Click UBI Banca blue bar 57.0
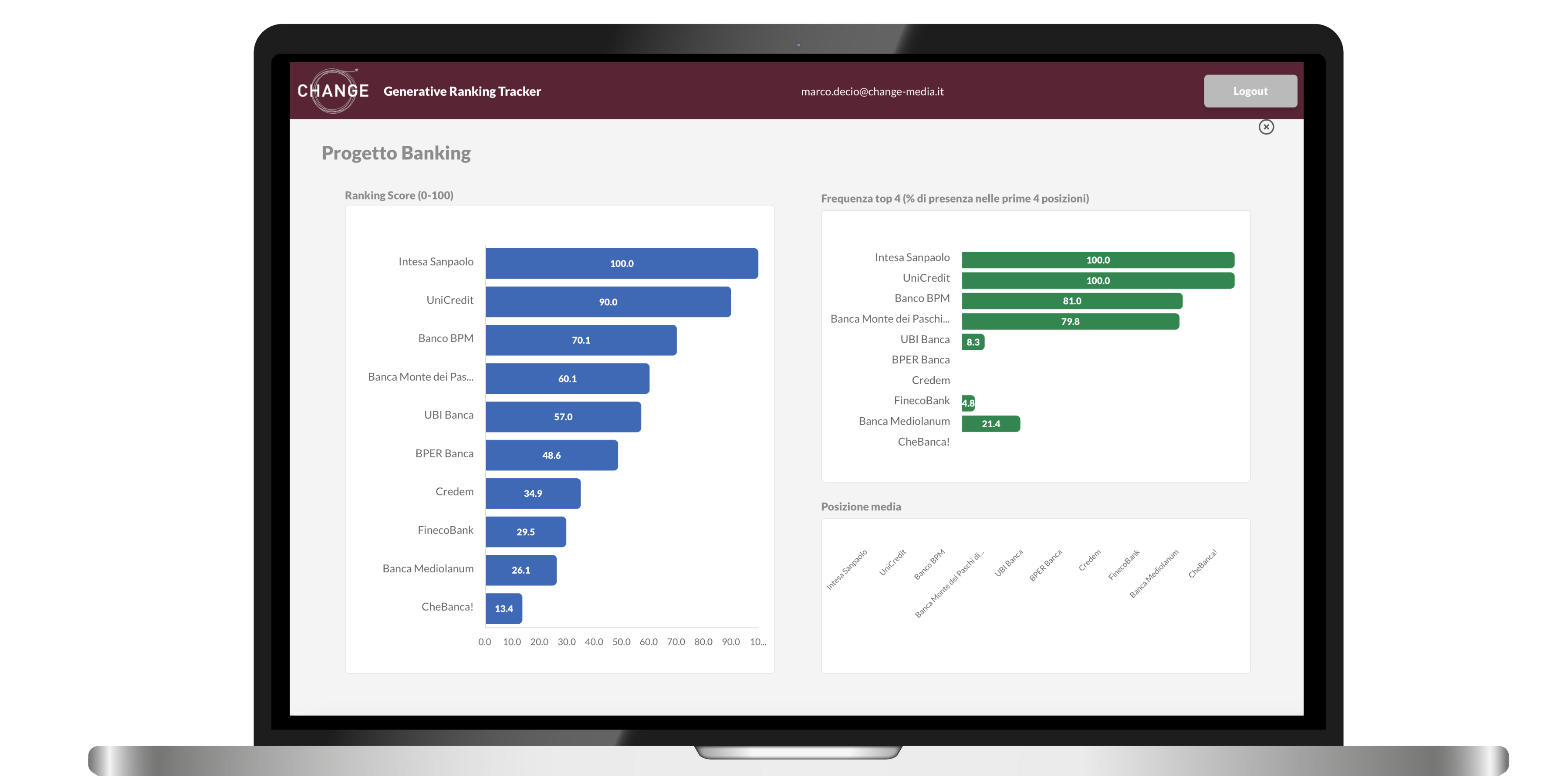This screenshot has height=784, width=1568. tap(564, 417)
